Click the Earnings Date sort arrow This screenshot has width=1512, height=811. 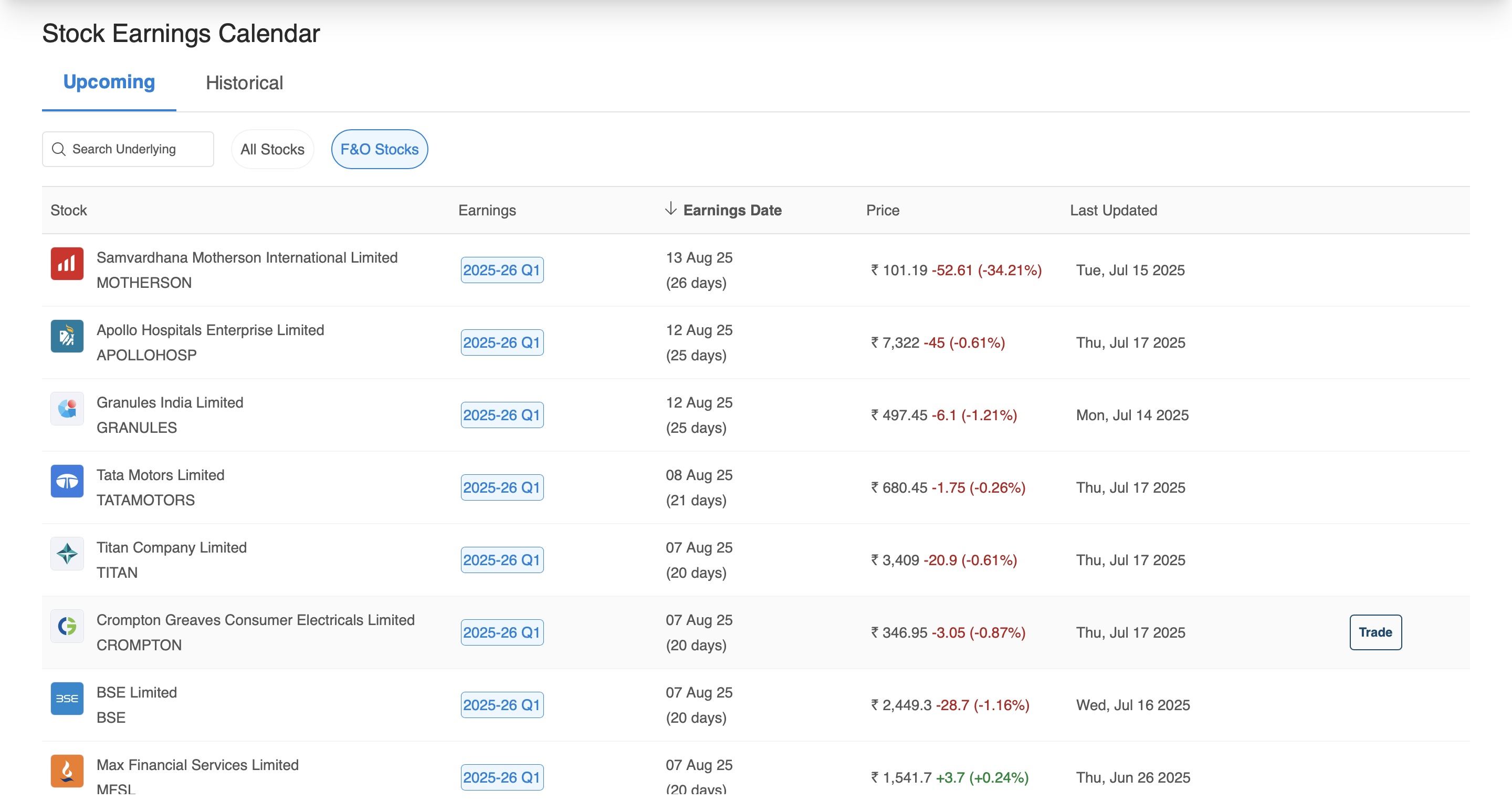point(670,209)
